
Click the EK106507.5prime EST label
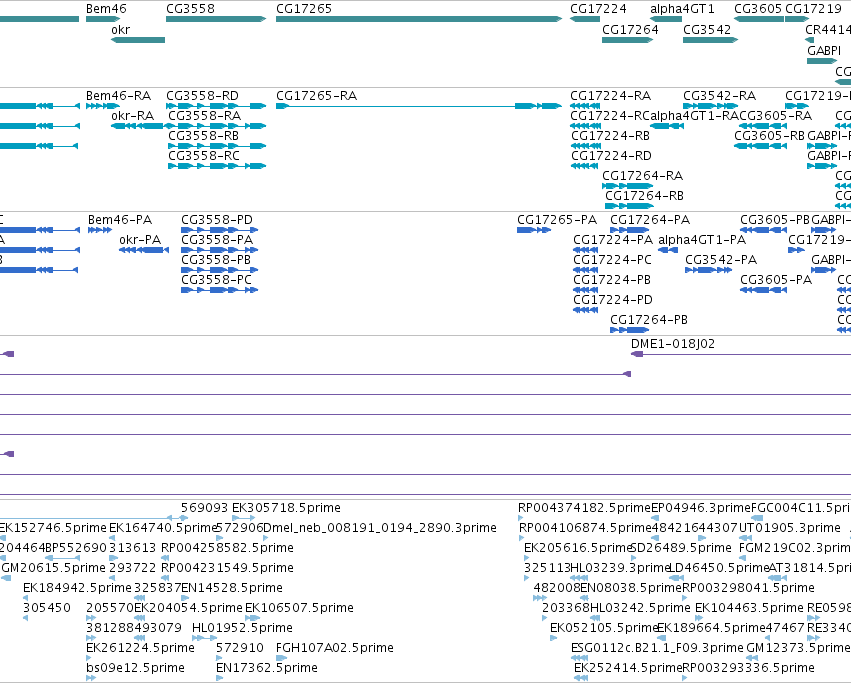click(x=299, y=608)
